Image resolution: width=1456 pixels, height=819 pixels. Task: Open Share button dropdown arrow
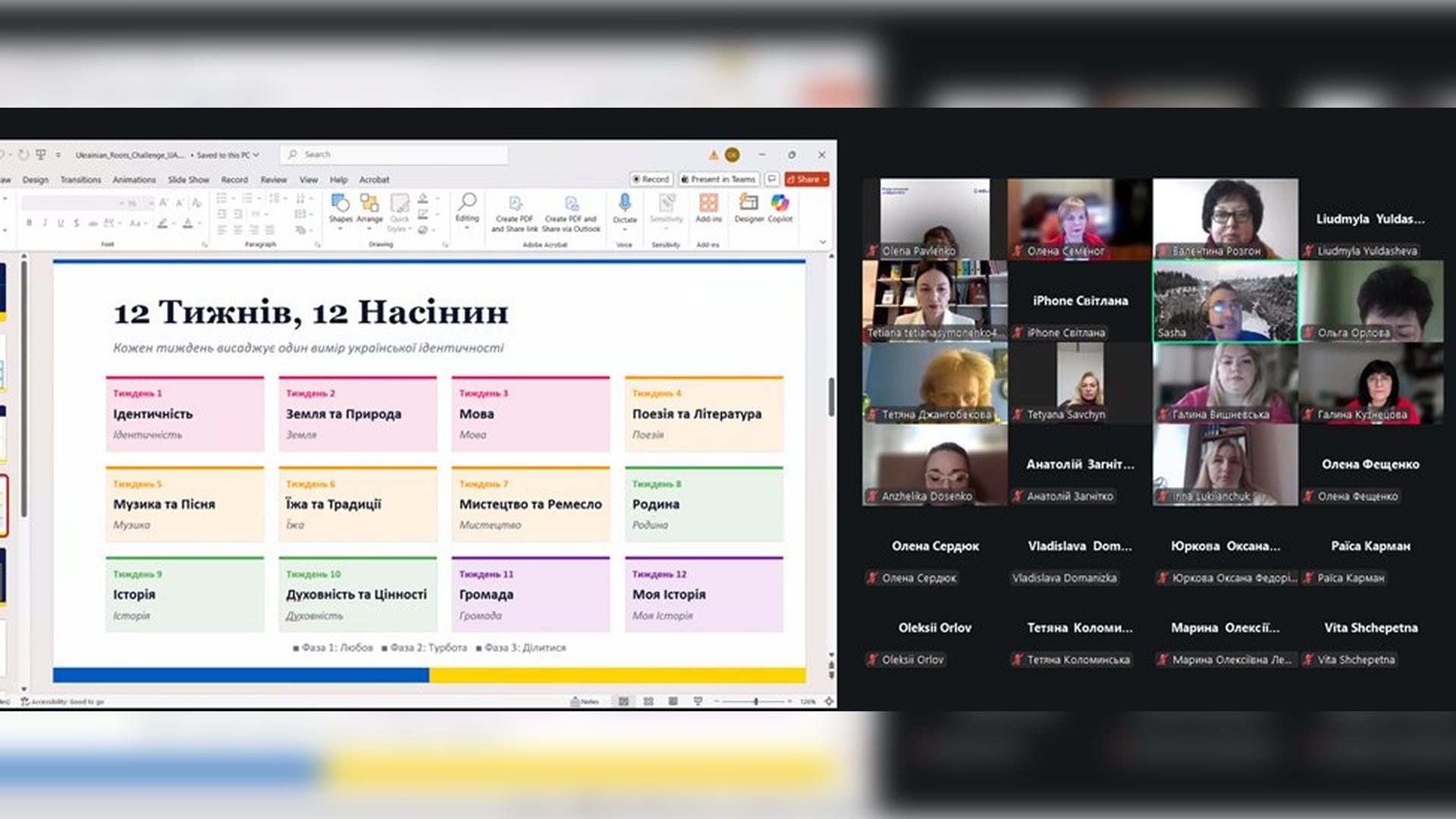coord(824,180)
